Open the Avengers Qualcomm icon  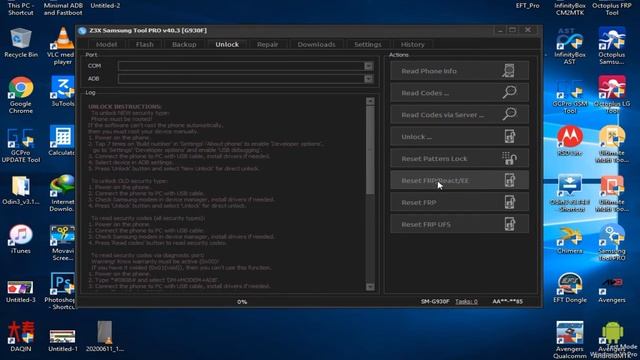click(570, 340)
